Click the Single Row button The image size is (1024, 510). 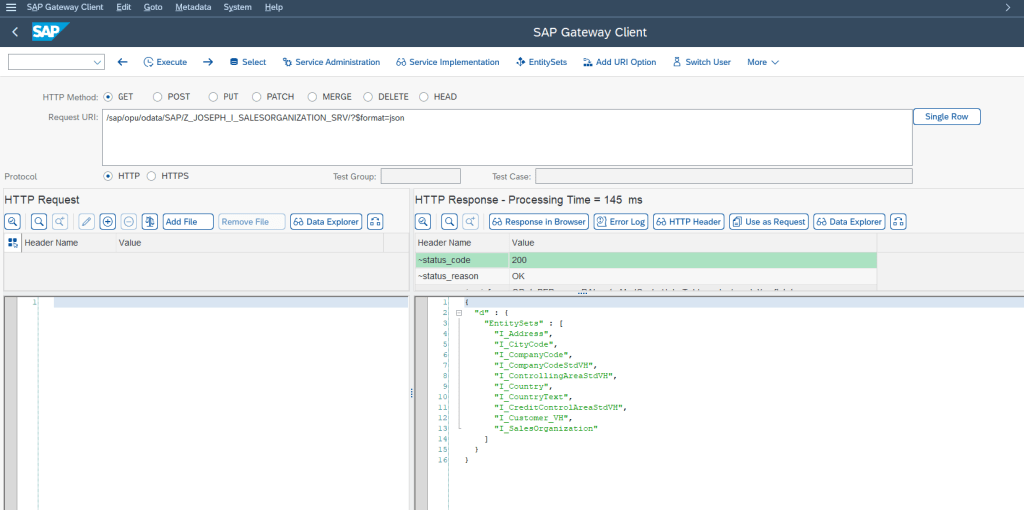(946, 117)
